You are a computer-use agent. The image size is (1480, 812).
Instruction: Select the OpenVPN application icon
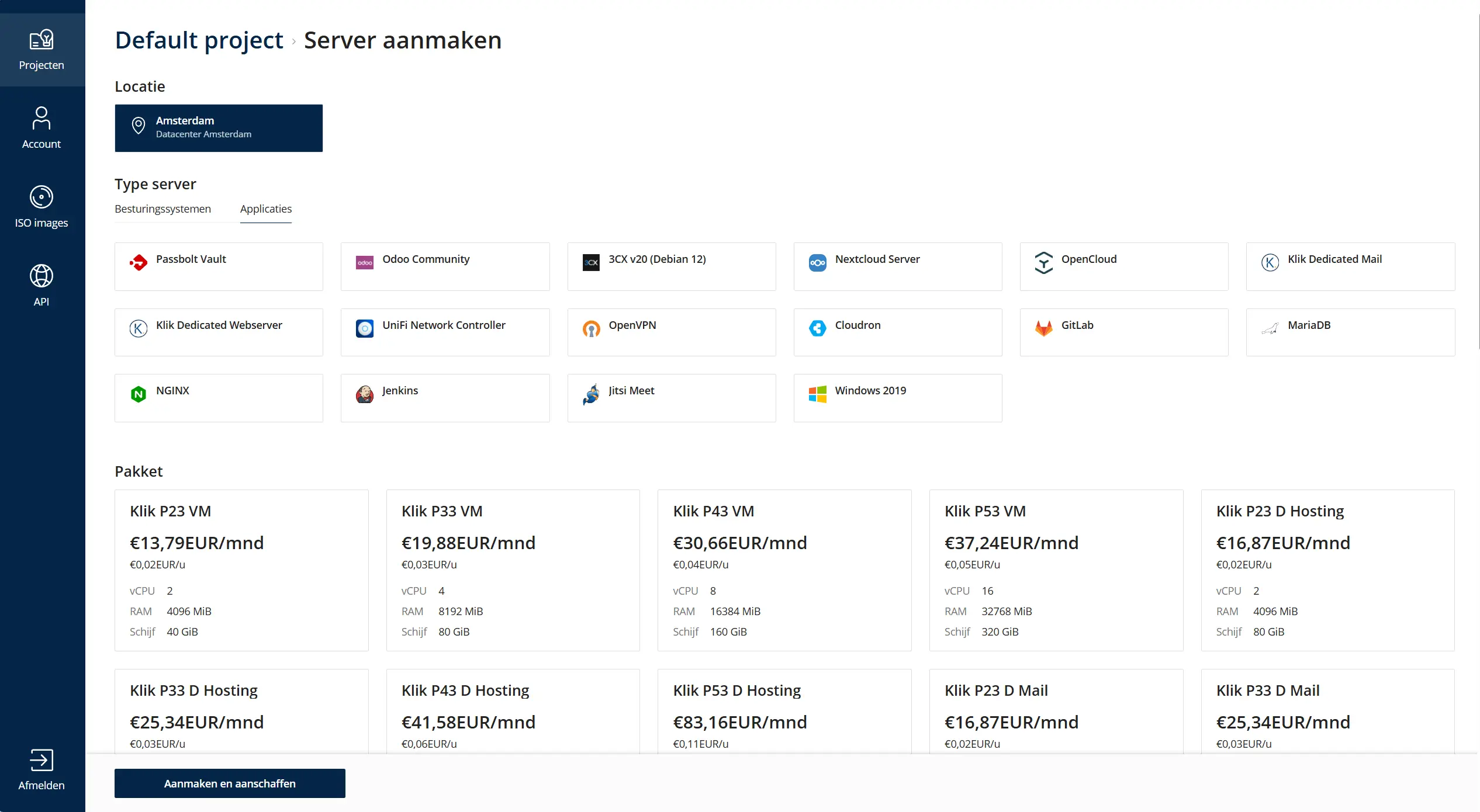591,328
